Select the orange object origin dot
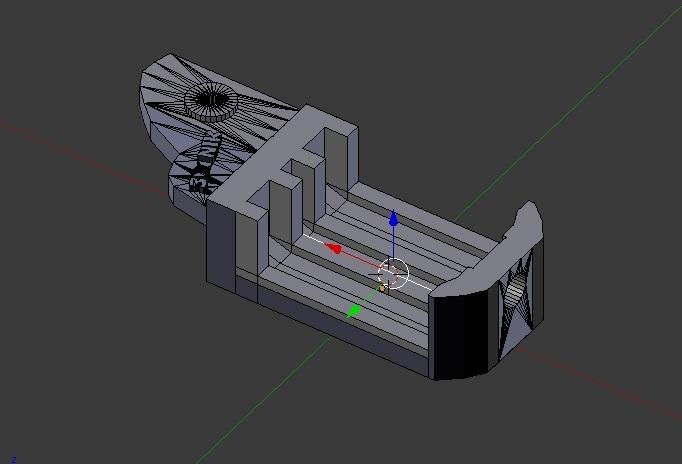Image resolution: width=682 pixels, height=464 pixels. tap(382, 288)
